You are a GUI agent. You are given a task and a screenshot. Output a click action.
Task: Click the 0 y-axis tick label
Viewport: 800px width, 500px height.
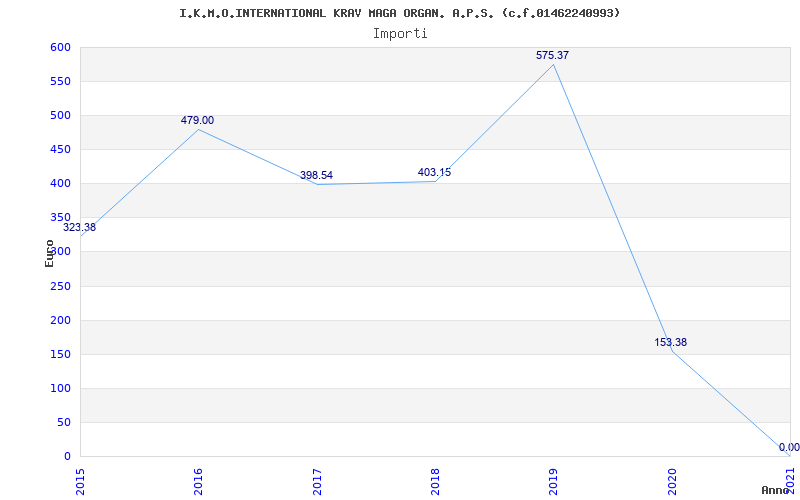(x=67, y=457)
